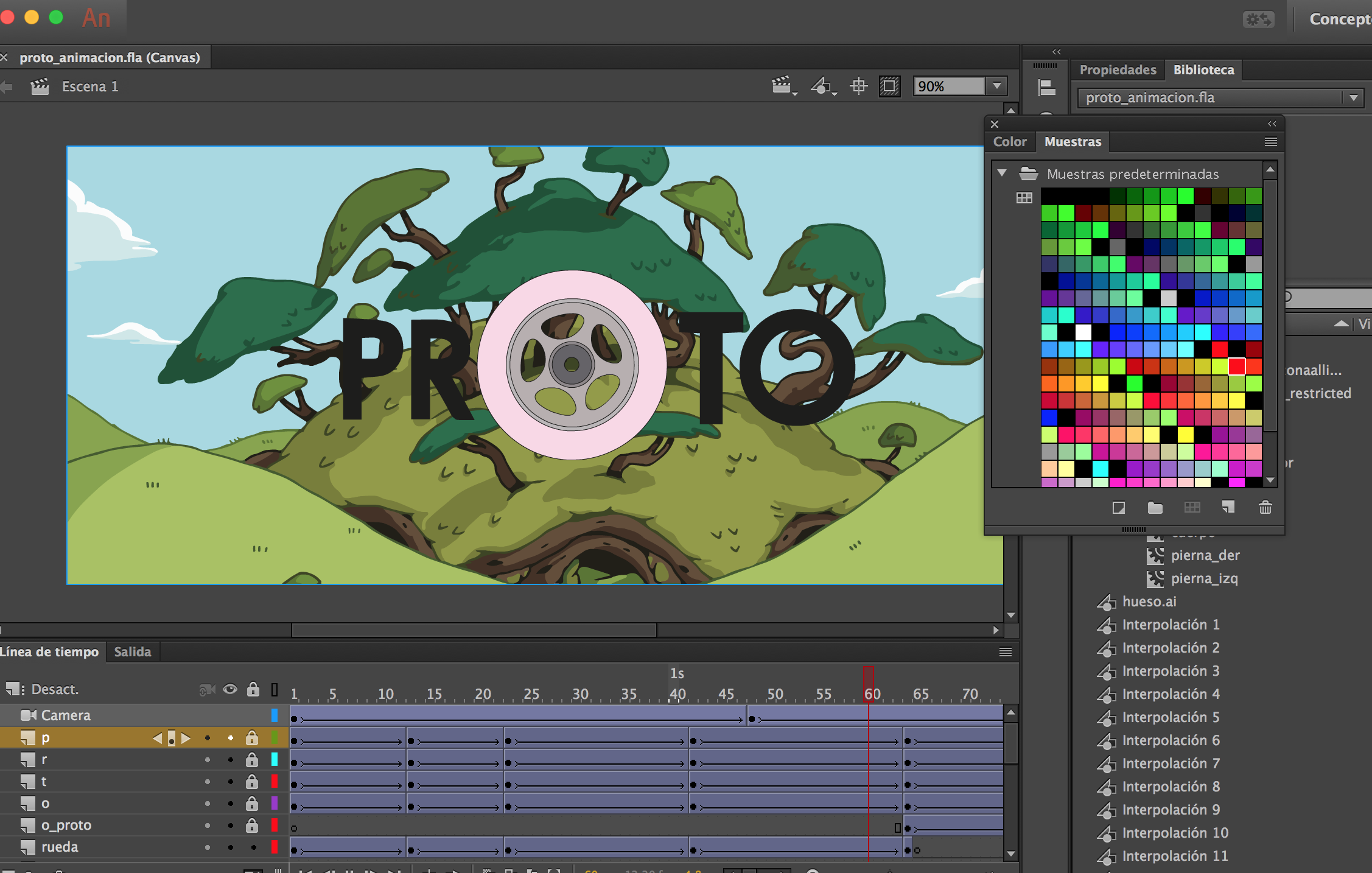Viewport: 1372px width, 873px height.
Task: Click the Adobe Animate An logo
Action: click(x=96, y=18)
